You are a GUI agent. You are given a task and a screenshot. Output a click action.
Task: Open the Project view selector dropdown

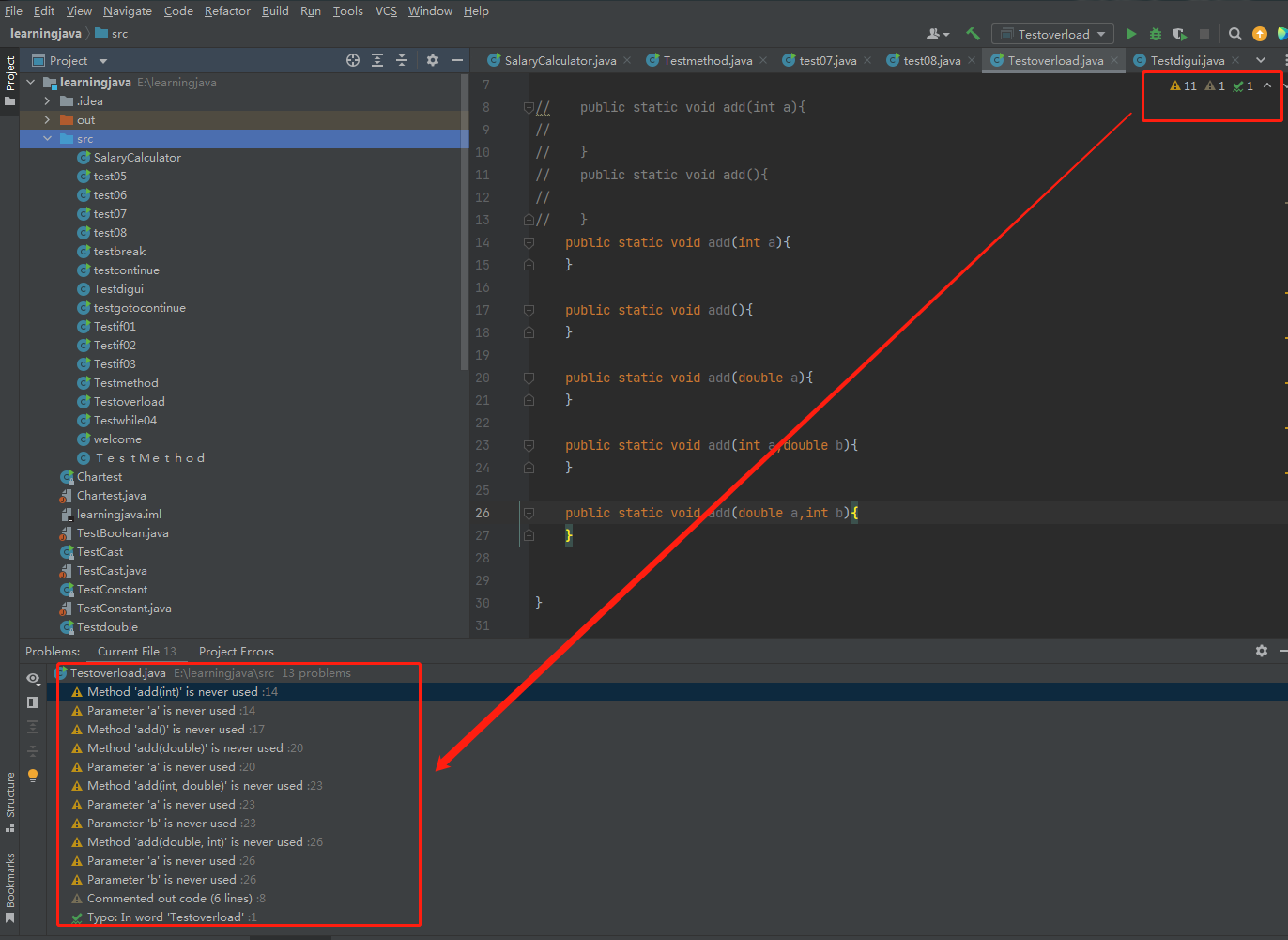pos(70,60)
